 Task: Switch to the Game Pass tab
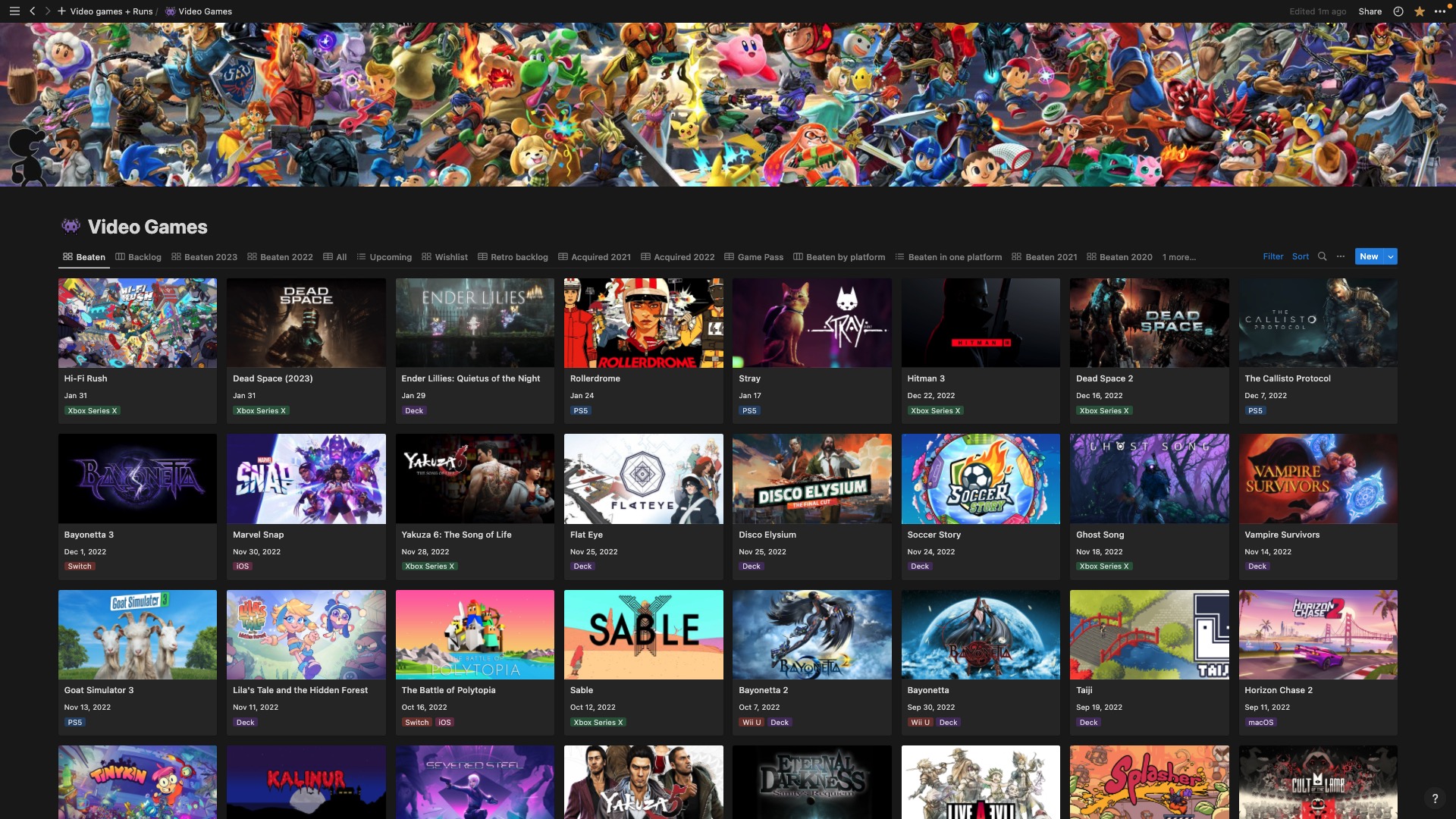[x=754, y=257]
